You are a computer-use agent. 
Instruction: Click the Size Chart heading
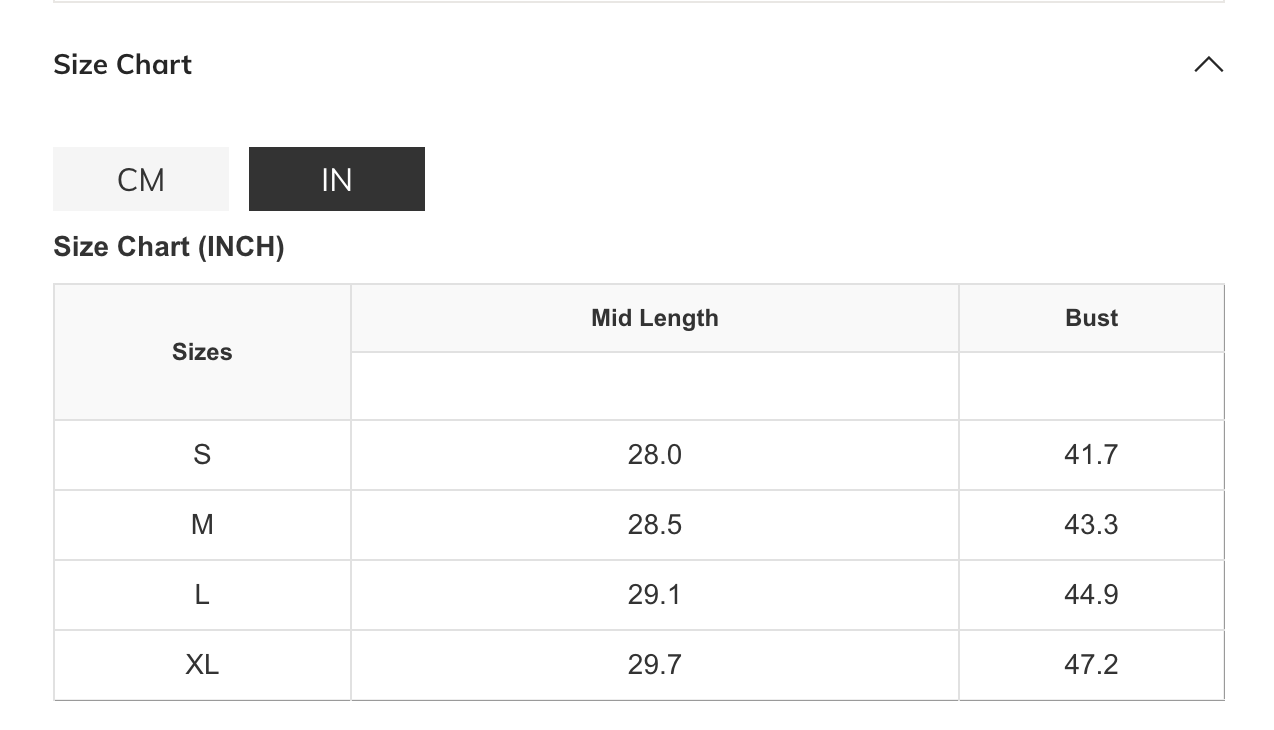coord(123,65)
